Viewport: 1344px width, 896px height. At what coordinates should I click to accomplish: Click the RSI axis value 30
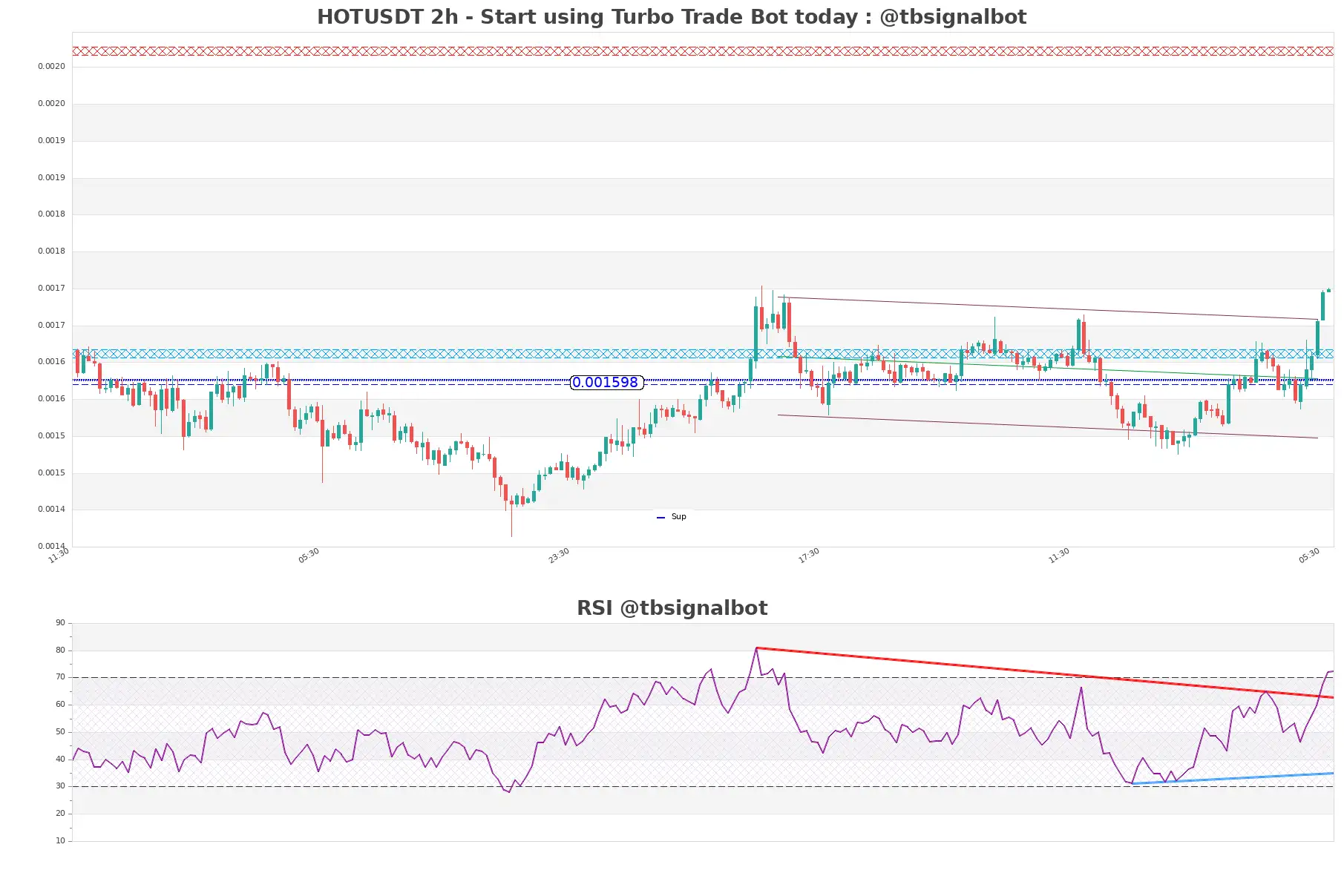point(60,786)
